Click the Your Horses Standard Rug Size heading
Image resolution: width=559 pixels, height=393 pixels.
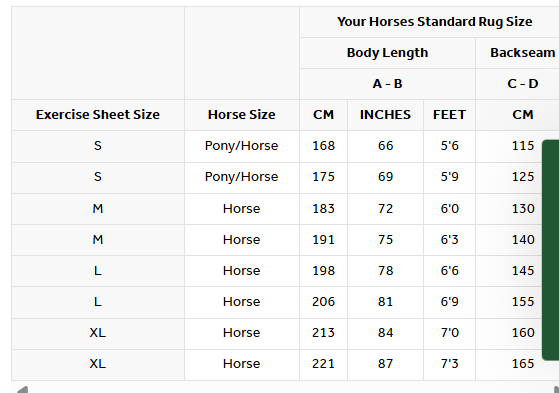click(435, 22)
